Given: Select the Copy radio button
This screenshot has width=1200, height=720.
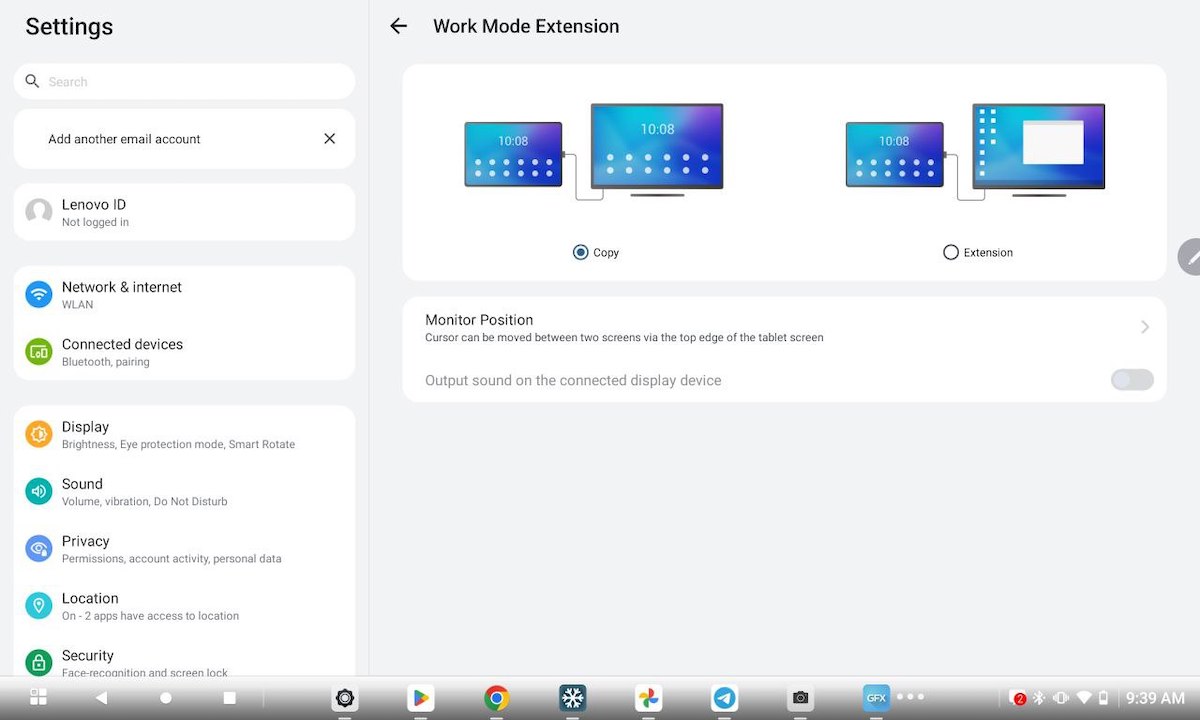Looking at the screenshot, I should tap(580, 252).
